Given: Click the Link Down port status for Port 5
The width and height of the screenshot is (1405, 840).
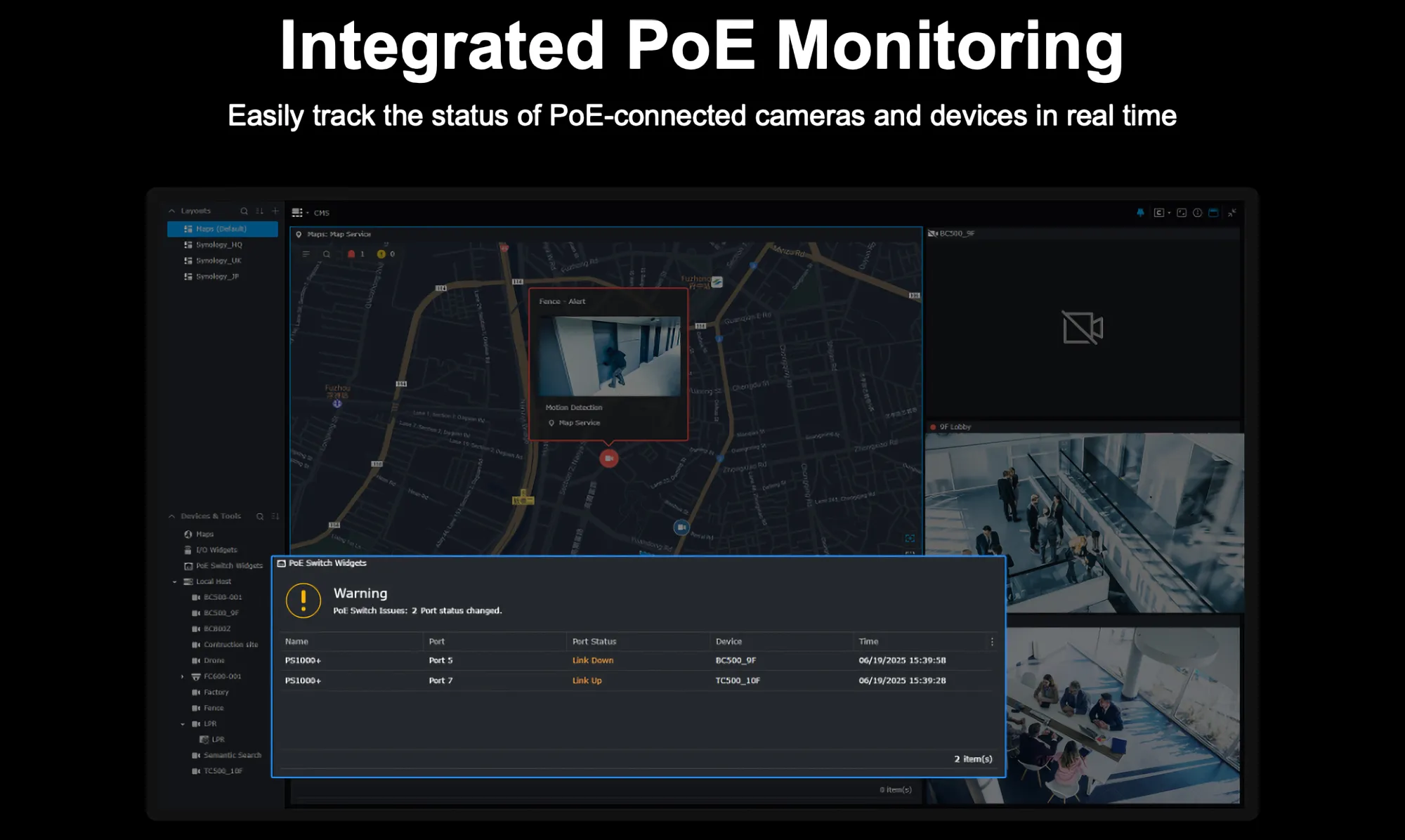Looking at the screenshot, I should 592,661.
